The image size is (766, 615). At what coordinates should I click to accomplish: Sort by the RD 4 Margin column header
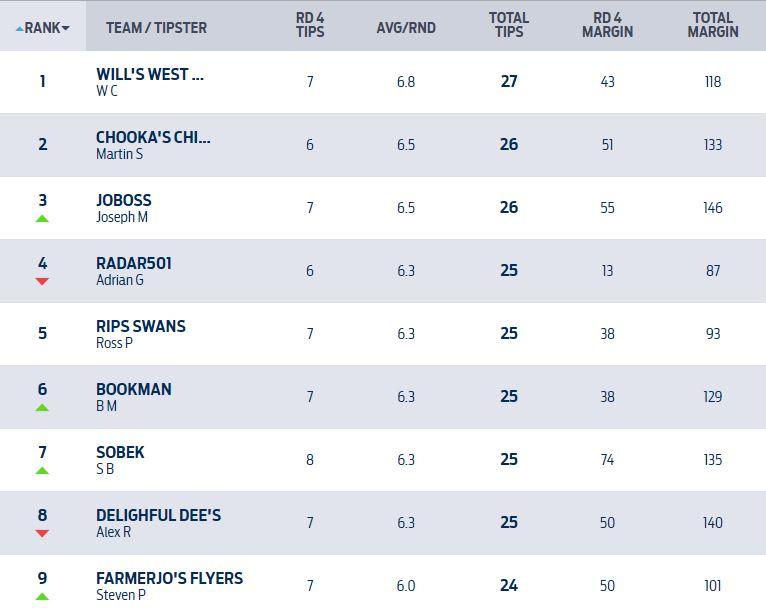[607, 25]
